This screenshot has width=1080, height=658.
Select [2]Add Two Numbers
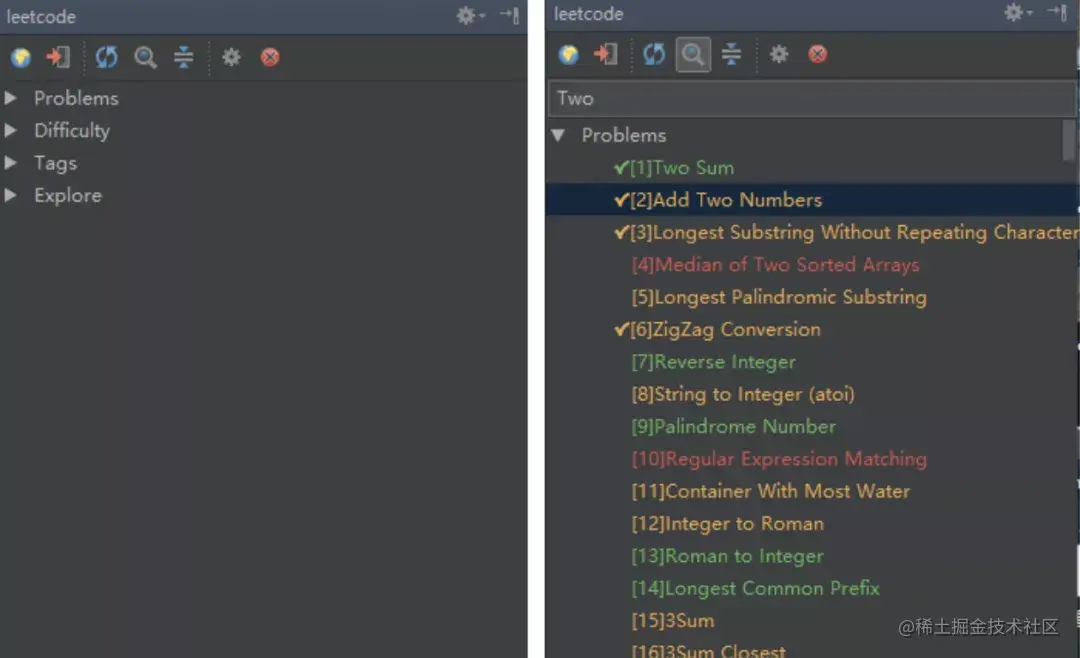[x=718, y=200]
